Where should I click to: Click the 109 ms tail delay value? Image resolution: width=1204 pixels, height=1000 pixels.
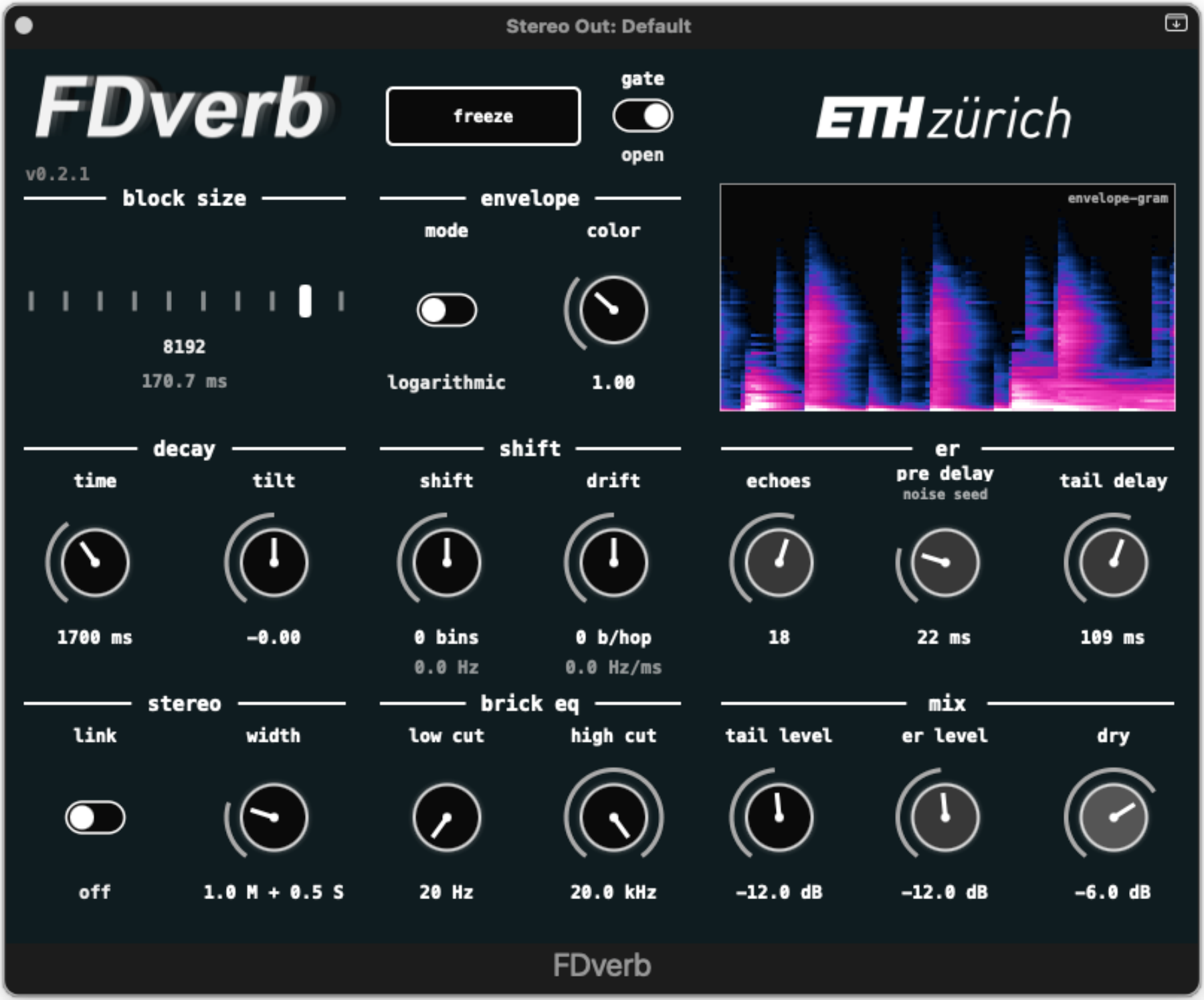point(1112,637)
